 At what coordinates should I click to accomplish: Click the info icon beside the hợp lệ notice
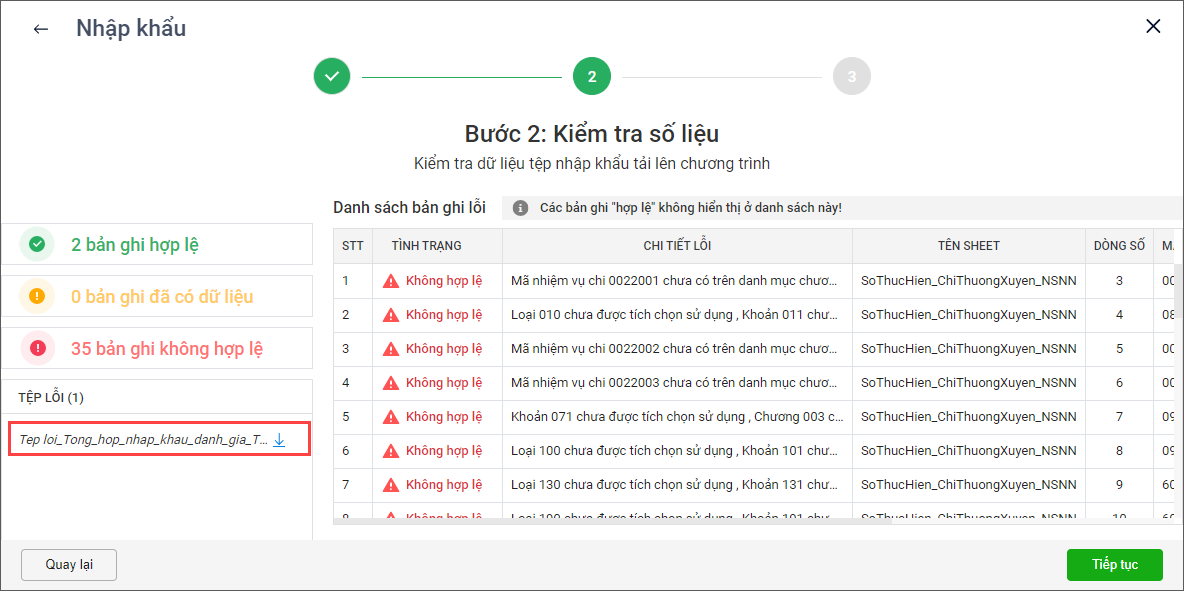click(x=520, y=208)
